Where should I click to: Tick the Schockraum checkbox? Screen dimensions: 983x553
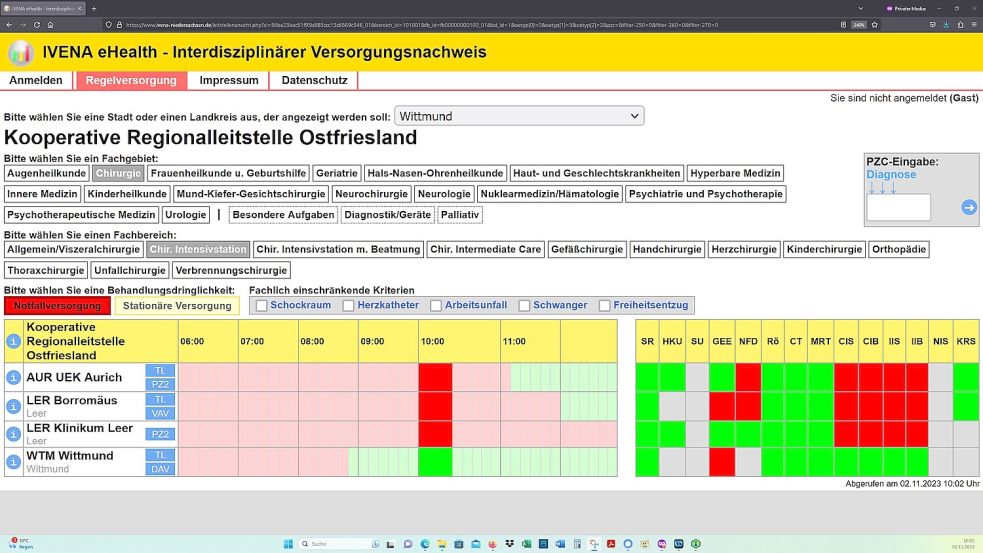click(261, 305)
